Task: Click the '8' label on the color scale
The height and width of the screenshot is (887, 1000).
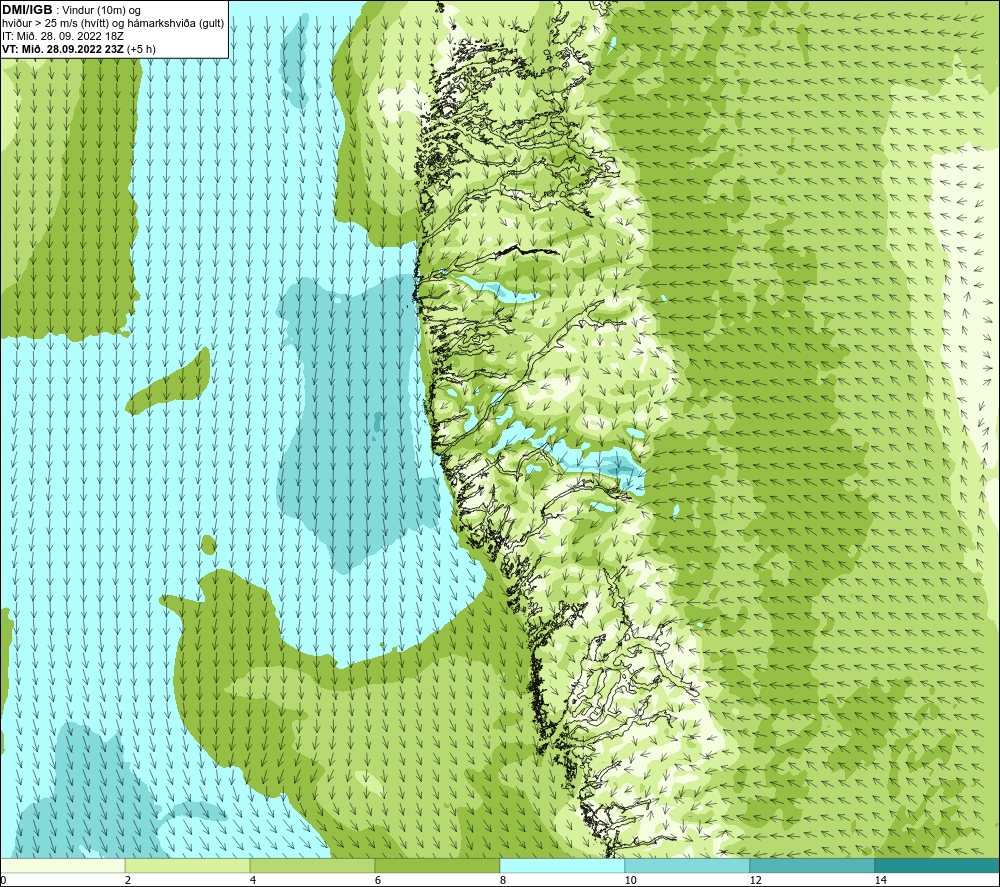Action: (503, 880)
